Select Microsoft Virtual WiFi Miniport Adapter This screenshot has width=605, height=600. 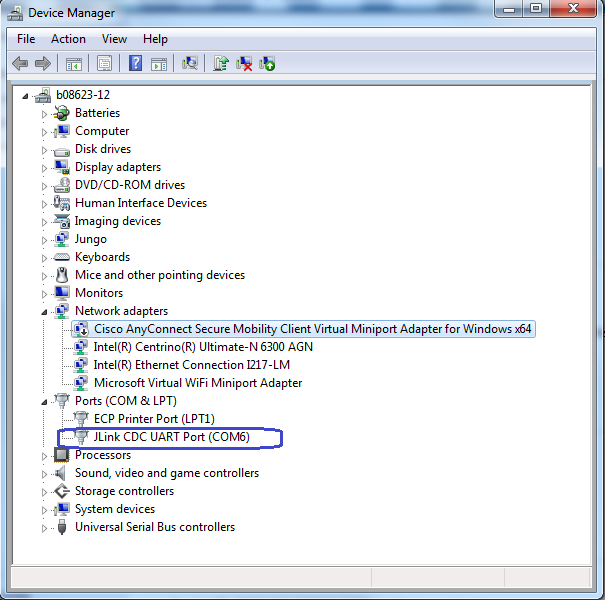[198, 383]
